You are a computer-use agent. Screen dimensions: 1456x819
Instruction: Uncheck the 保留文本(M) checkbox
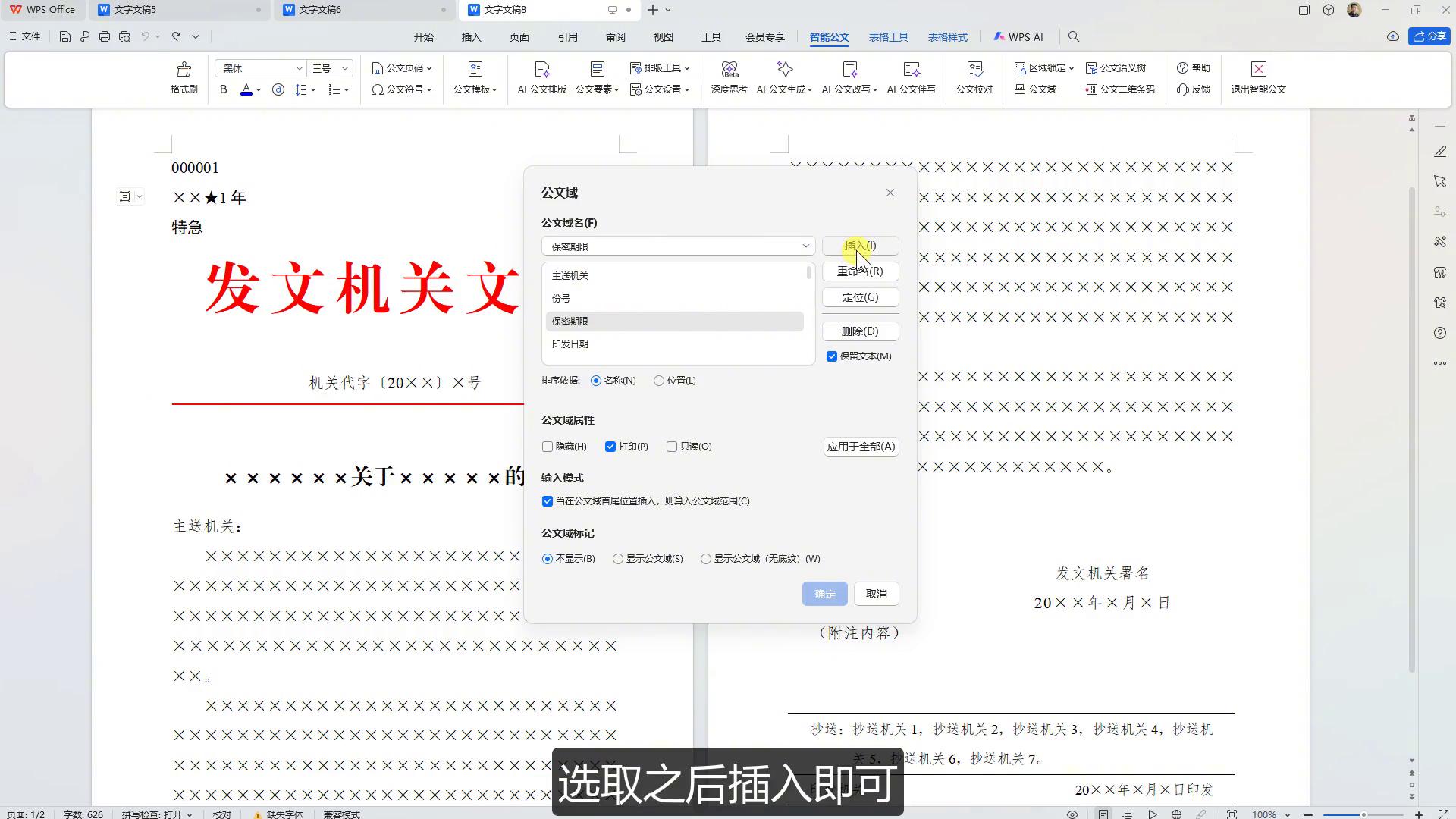832,356
